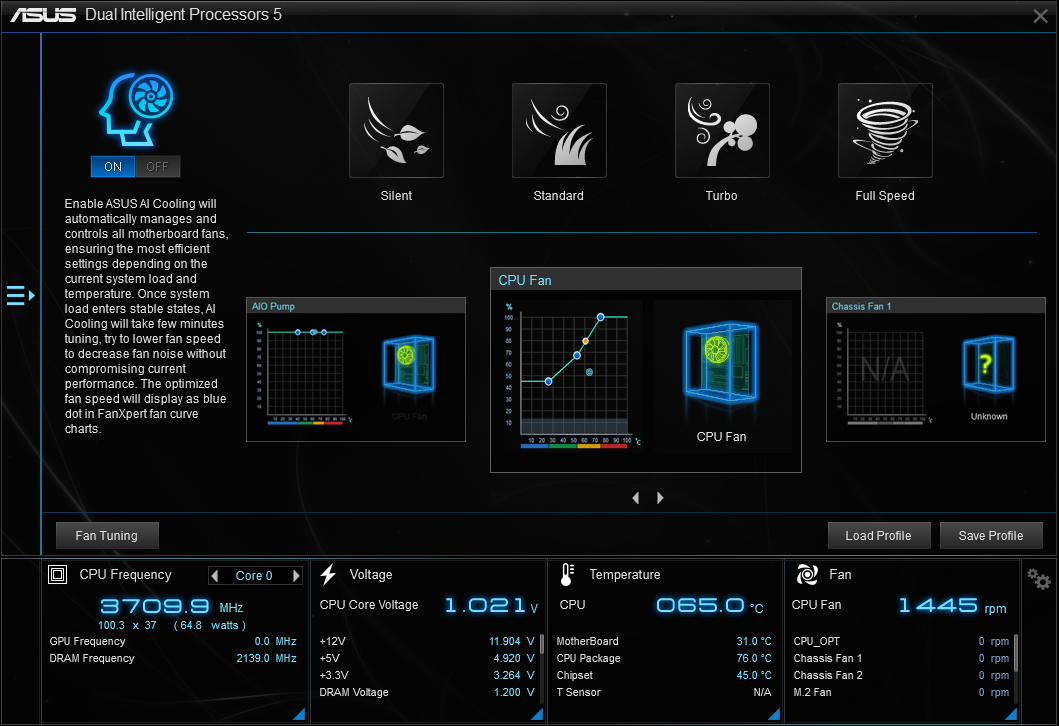Turn AI Cooling ON

(113, 166)
